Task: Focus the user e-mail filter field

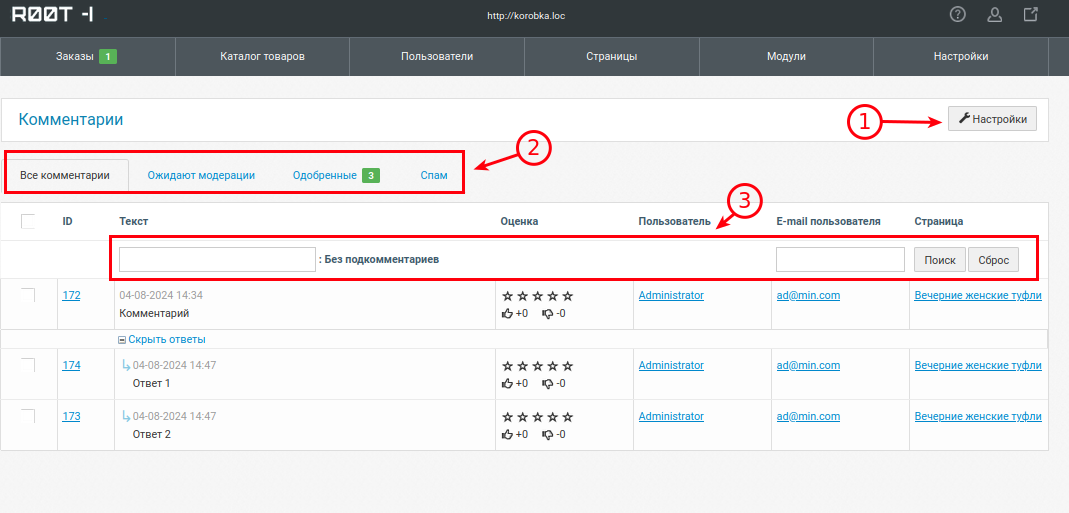Action: [841, 260]
